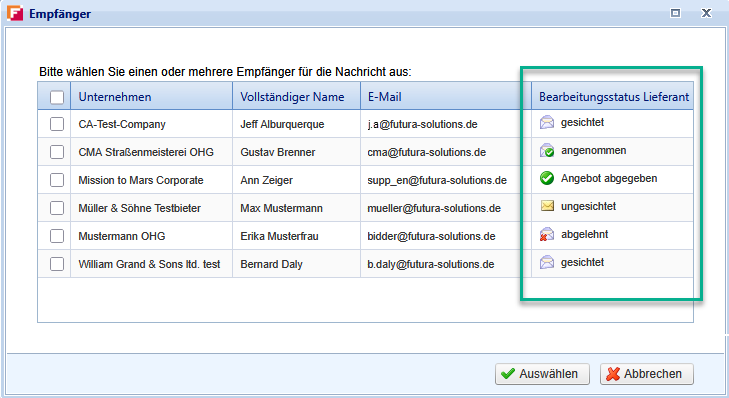Screen dimensions: 729x398
Task: Click the gesichtet envelope icon for CA-Test-Company
Action: click(547, 123)
